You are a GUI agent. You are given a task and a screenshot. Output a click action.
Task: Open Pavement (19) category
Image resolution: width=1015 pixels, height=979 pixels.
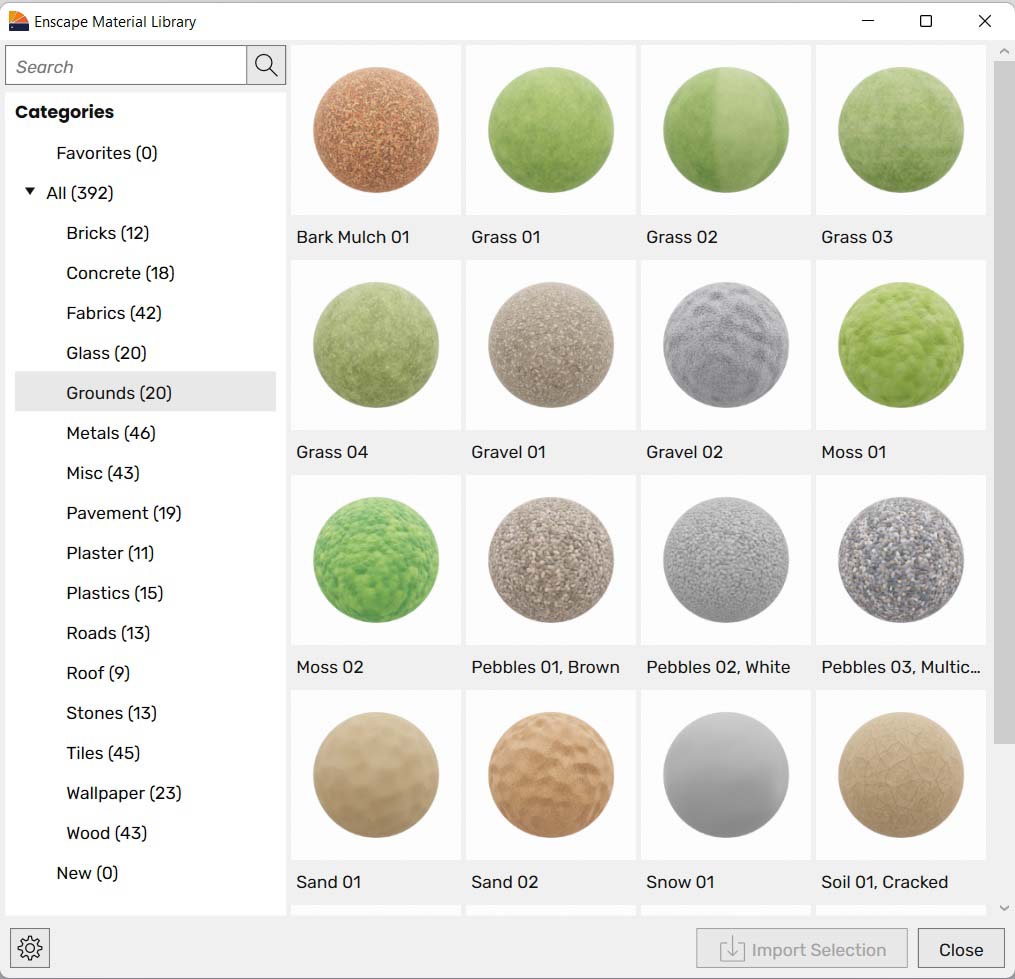click(x=124, y=513)
